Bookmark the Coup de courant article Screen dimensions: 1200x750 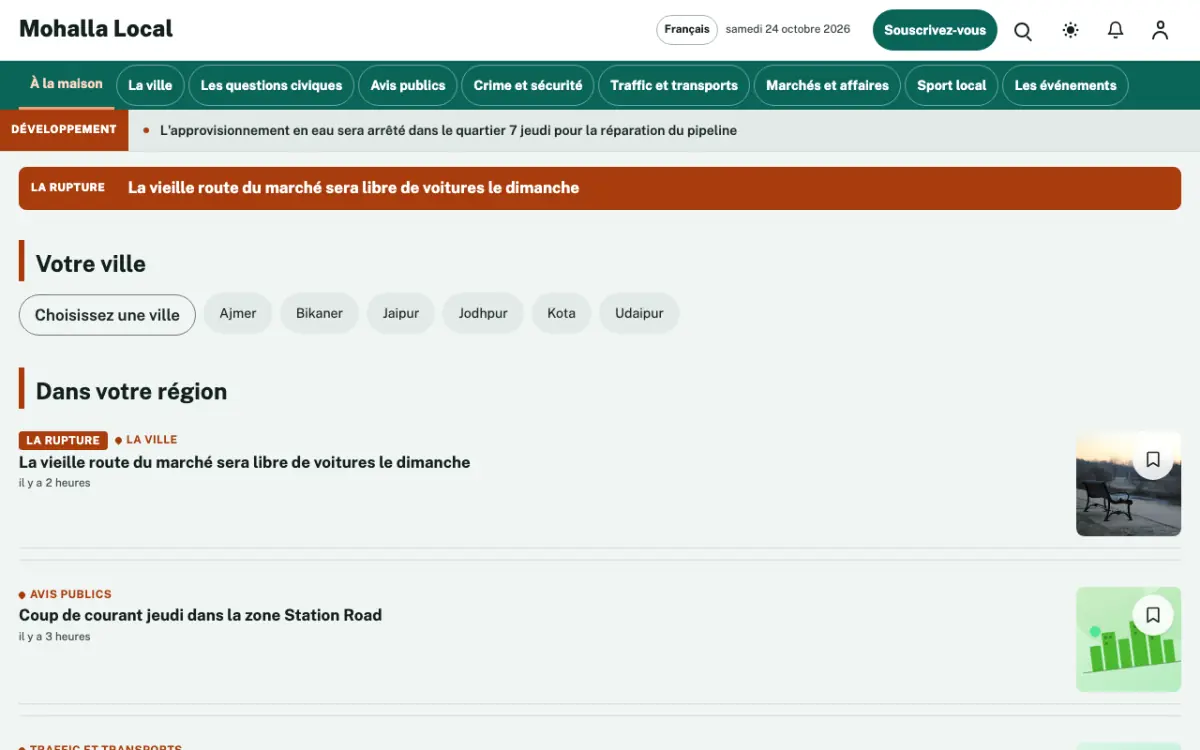[x=1153, y=615]
